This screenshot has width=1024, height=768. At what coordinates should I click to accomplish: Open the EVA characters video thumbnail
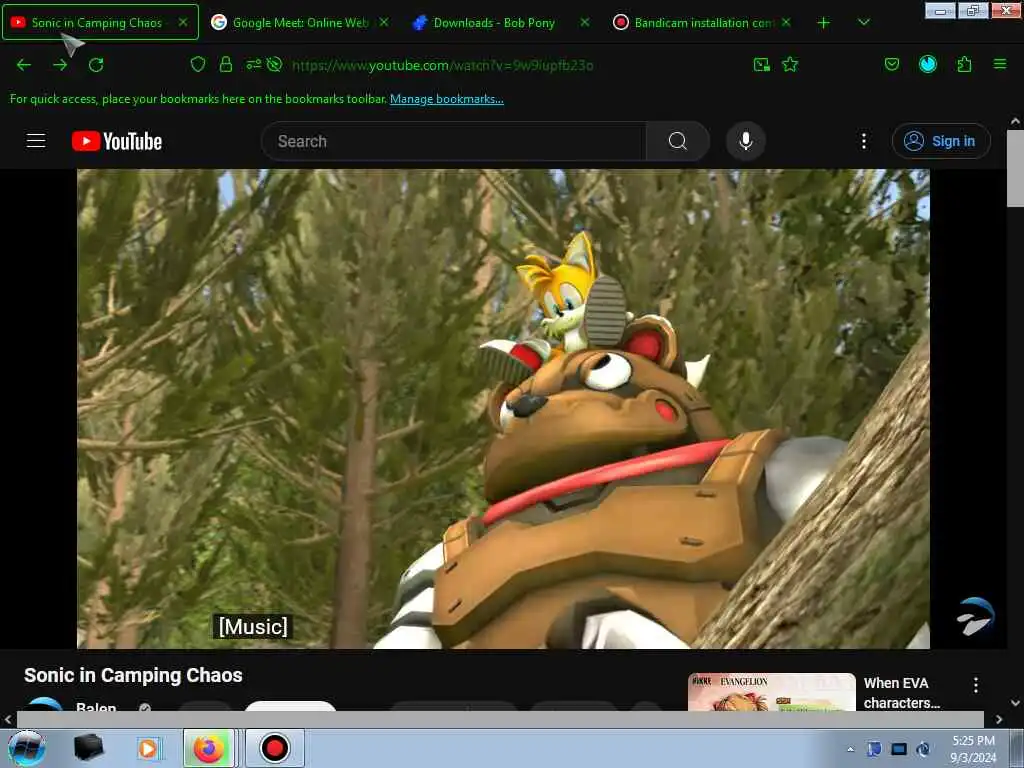(771, 692)
